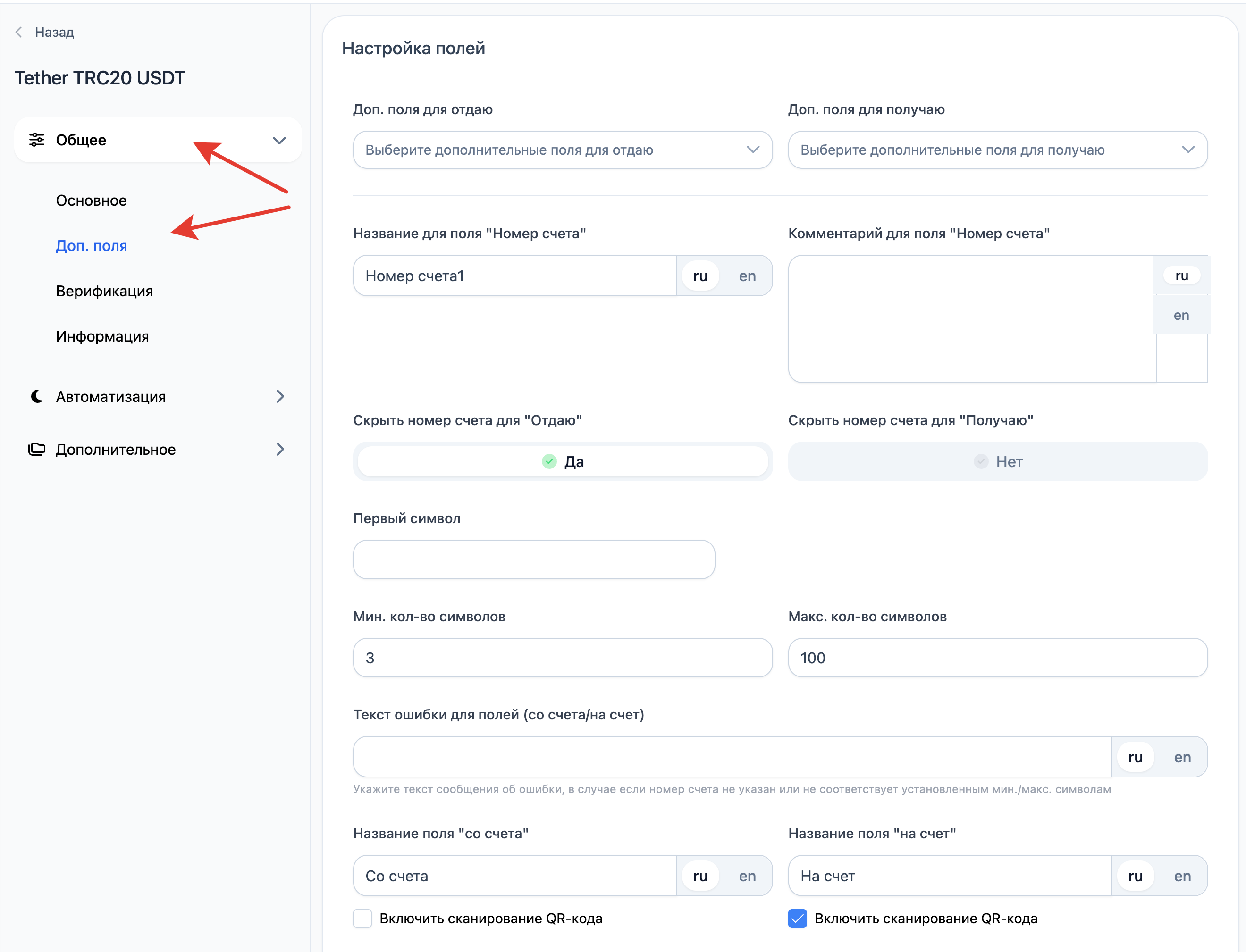The height and width of the screenshot is (952, 1246).
Task: Select ru language for Со счета field
Action: coord(700,876)
